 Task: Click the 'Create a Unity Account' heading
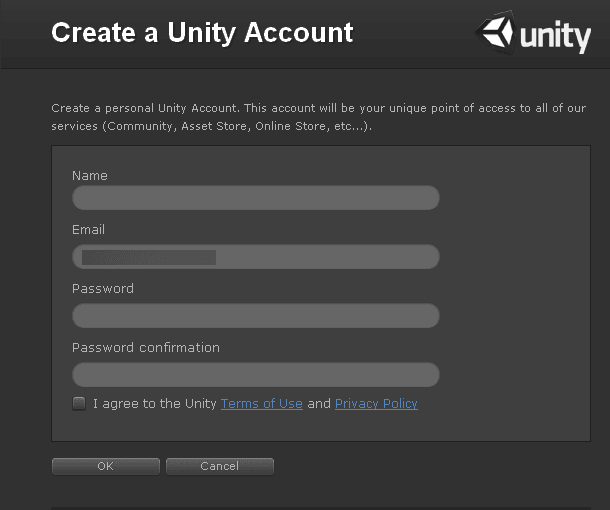[x=202, y=33]
